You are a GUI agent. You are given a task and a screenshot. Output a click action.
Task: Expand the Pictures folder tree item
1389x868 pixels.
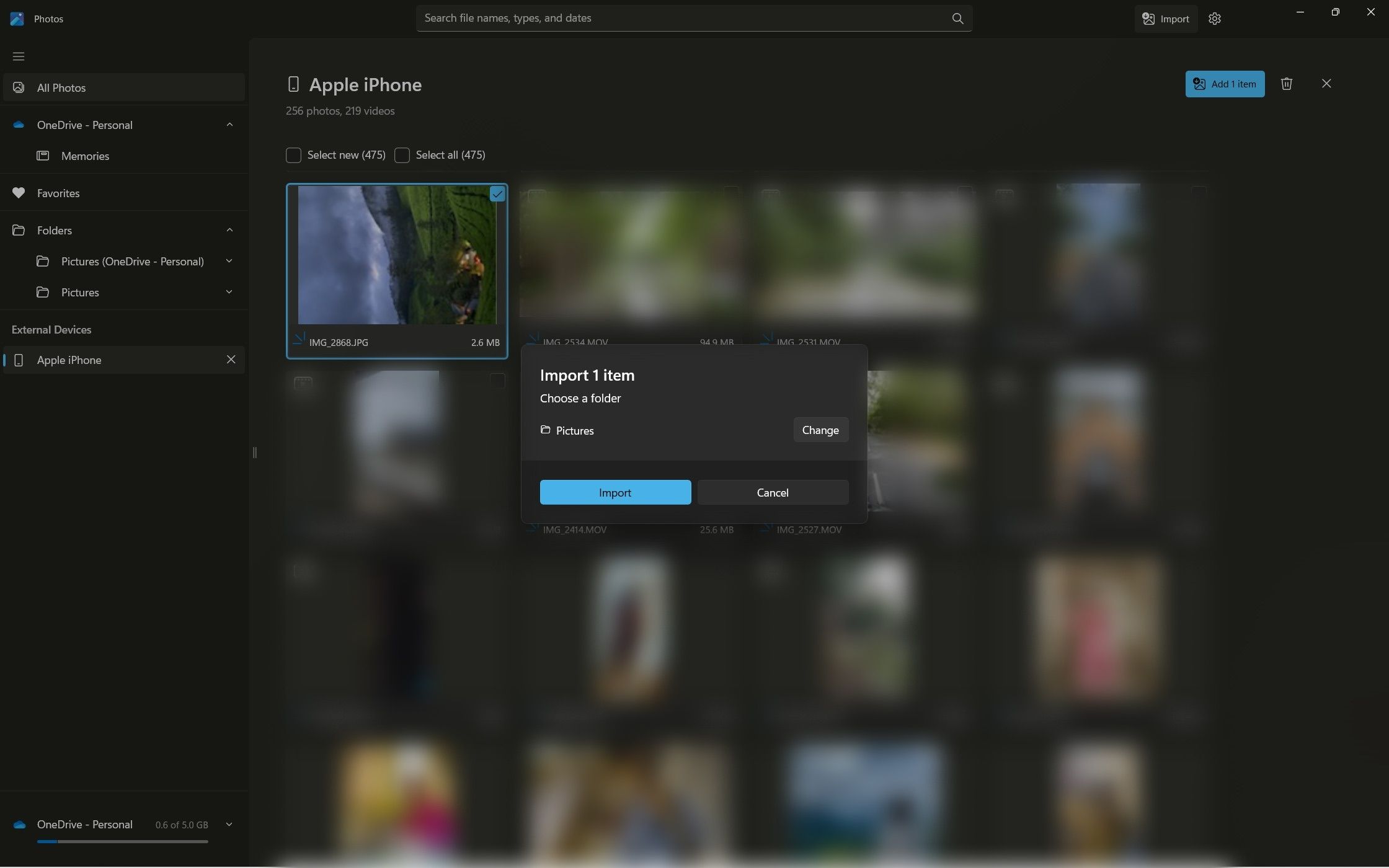(x=228, y=292)
